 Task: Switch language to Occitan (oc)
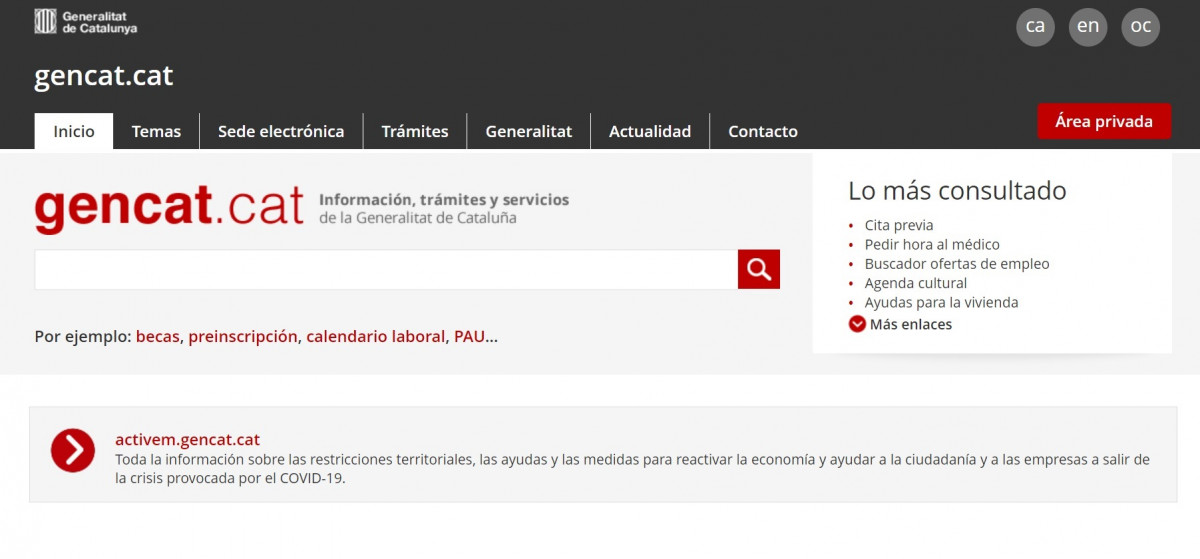[x=1140, y=27]
